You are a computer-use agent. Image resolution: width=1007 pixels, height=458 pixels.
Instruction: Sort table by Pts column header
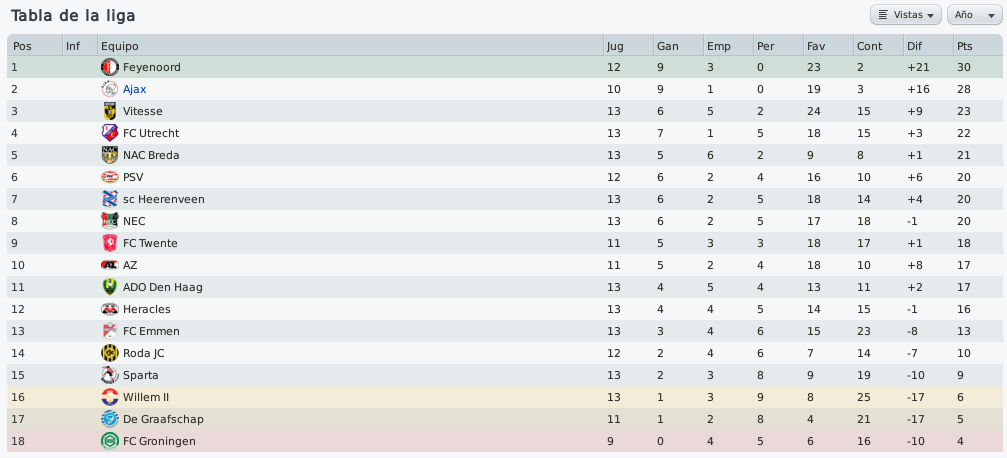(977, 46)
